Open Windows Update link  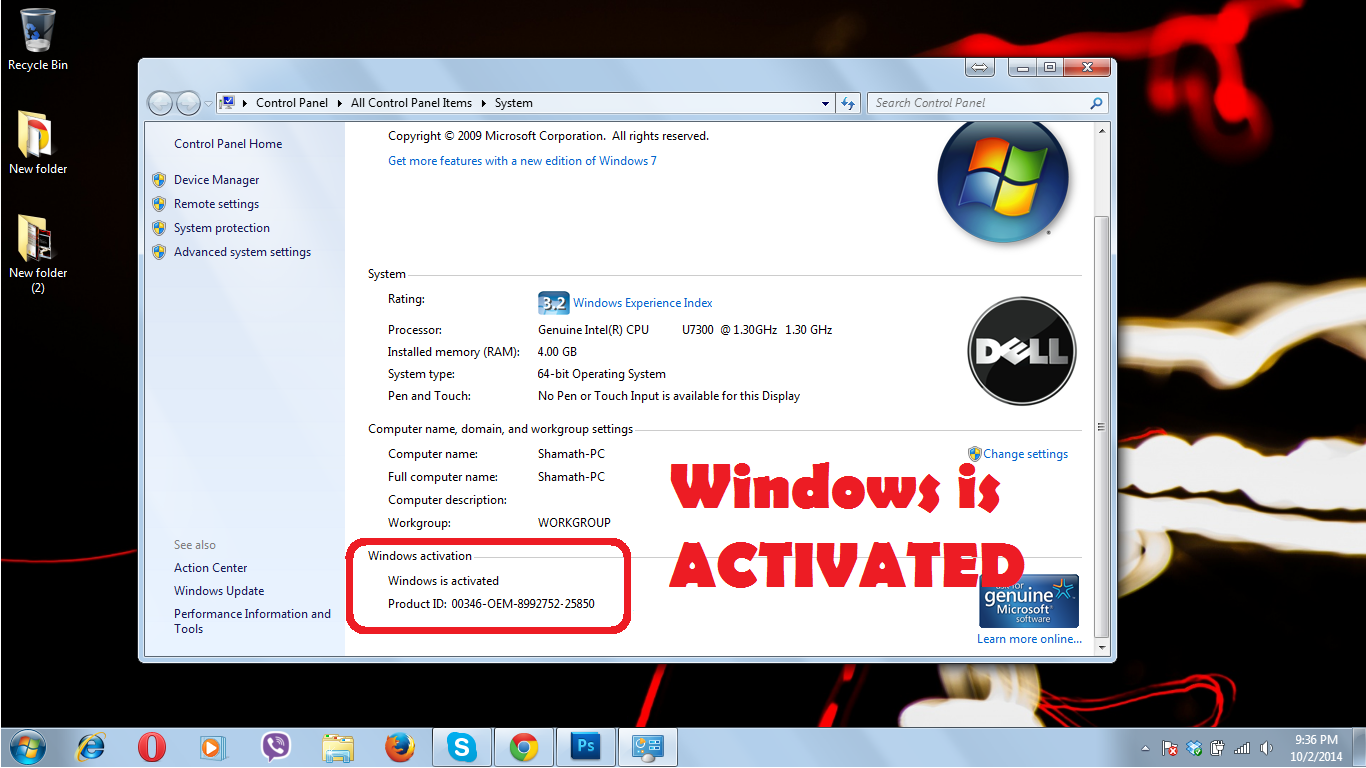pos(219,591)
